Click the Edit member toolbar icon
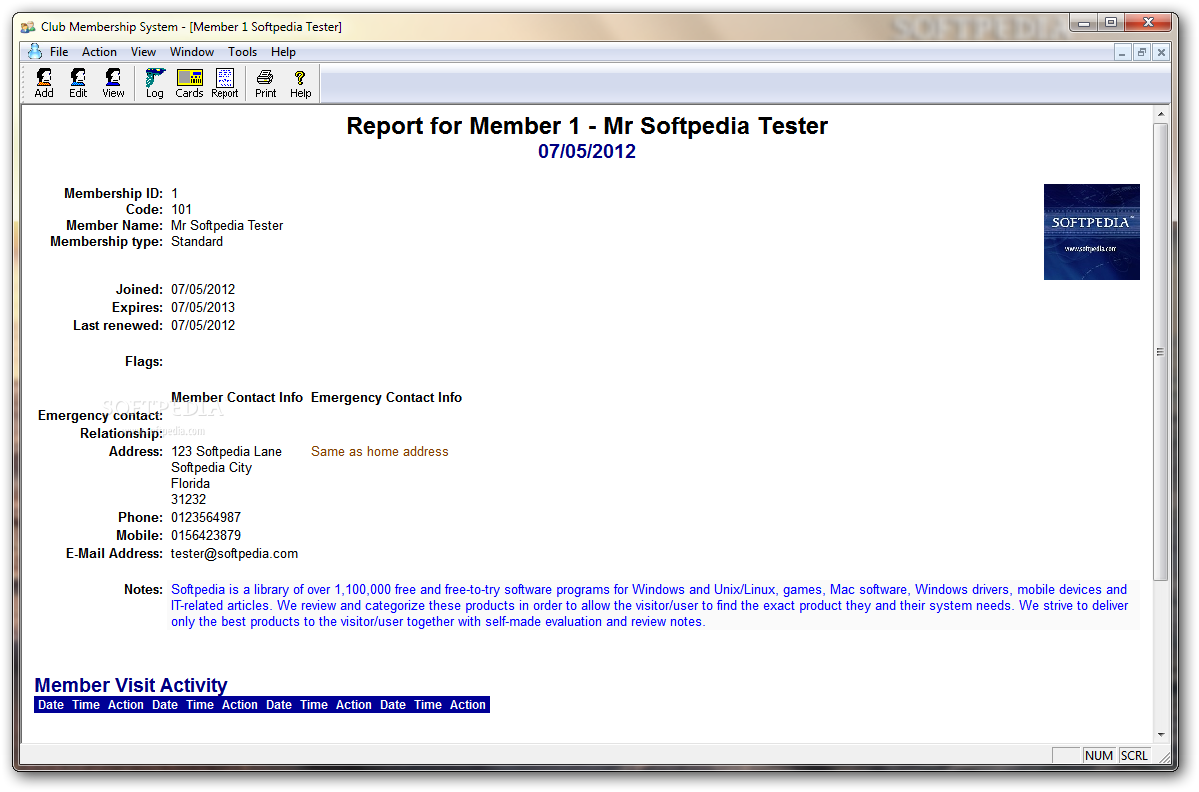 pyautogui.click(x=78, y=83)
